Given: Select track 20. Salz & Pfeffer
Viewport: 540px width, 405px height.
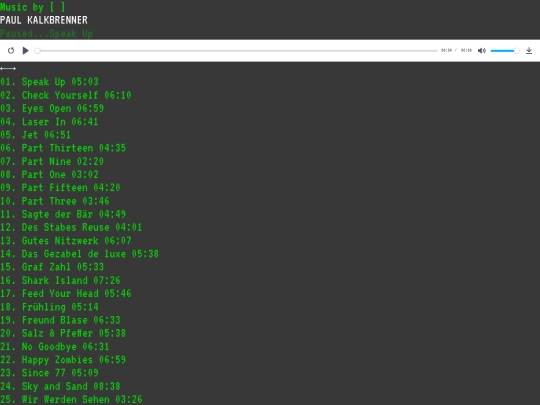Looking at the screenshot, I should pyautogui.click(x=63, y=333).
